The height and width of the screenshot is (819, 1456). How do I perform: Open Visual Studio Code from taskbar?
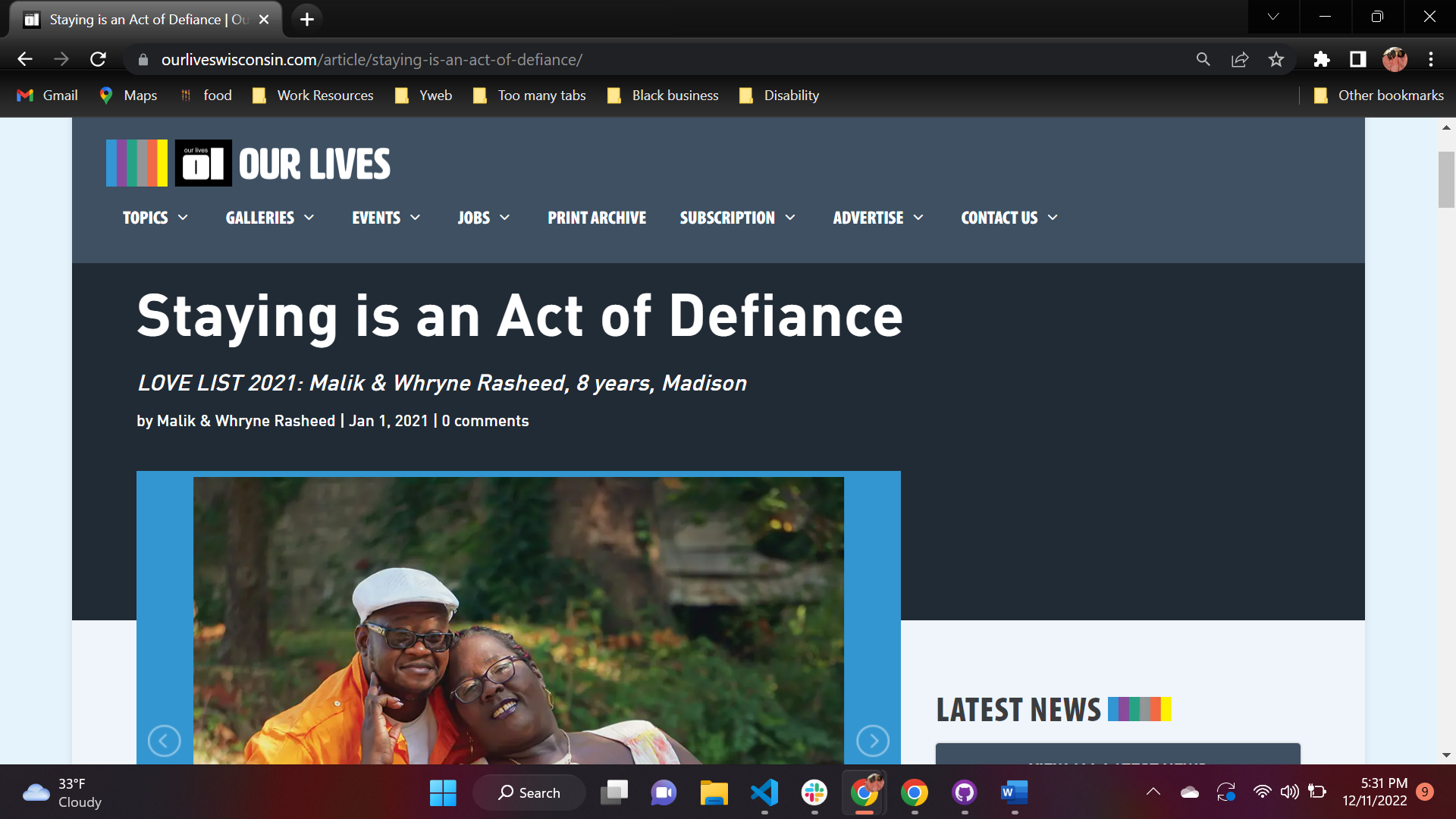point(764,792)
